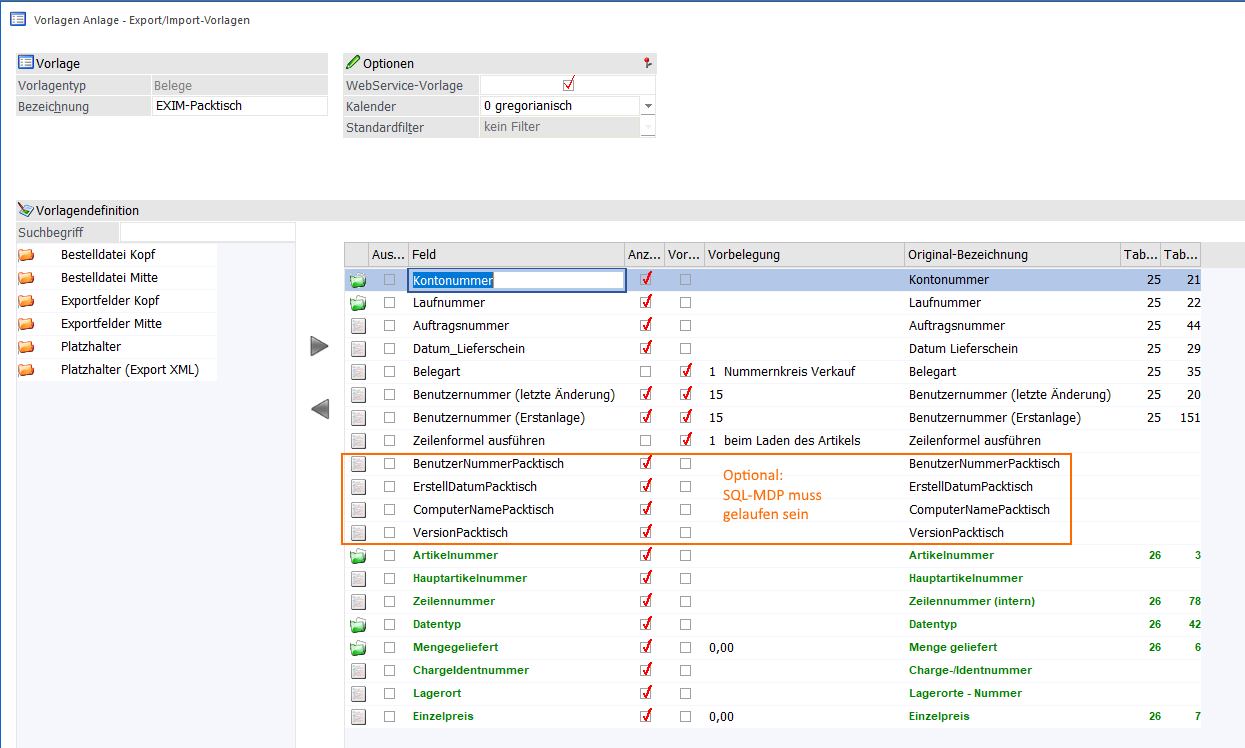The image size is (1245, 748).
Task: Open the Kalender dropdown
Action: pos(648,106)
